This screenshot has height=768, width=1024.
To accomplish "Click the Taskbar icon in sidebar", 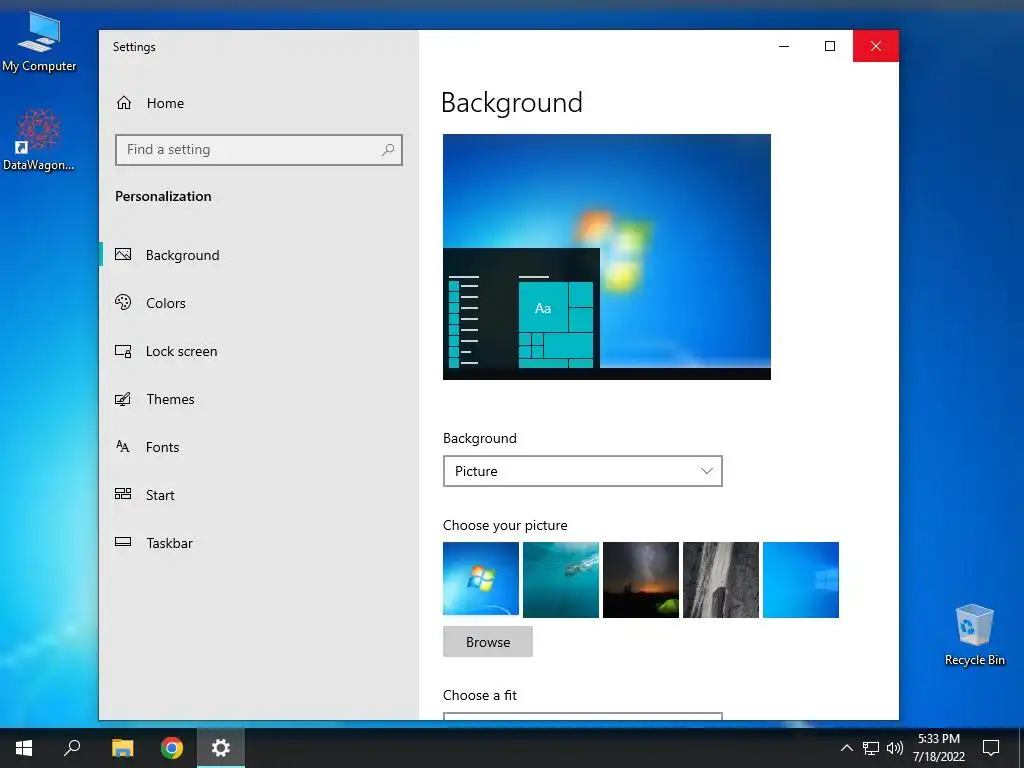I will (x=123, y=541).
